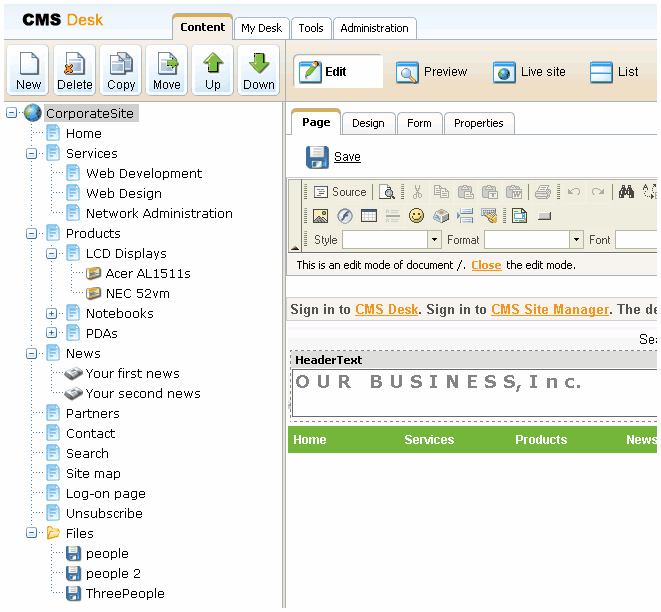This screenshot has height=612, width=661.
Task: Click the Insert Image editor icon
Action: [320, 216]
